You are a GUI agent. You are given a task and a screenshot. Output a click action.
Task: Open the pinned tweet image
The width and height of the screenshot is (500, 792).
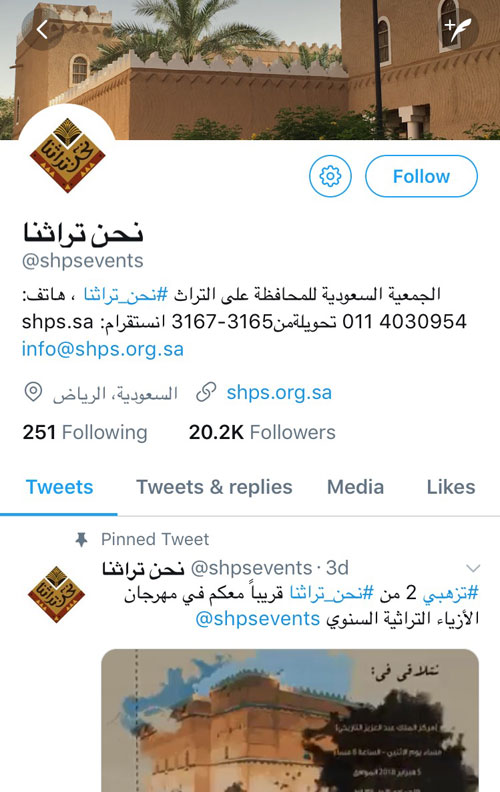click(x=290, y=720)
